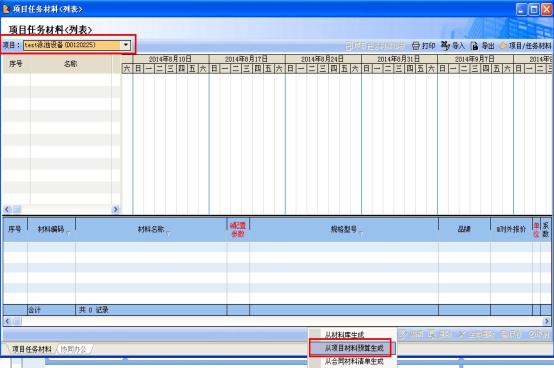The width and height of the screenshot is (554, 368).
Task: Click the 打印 print toolbar button
Action: (x=424, y=46)
